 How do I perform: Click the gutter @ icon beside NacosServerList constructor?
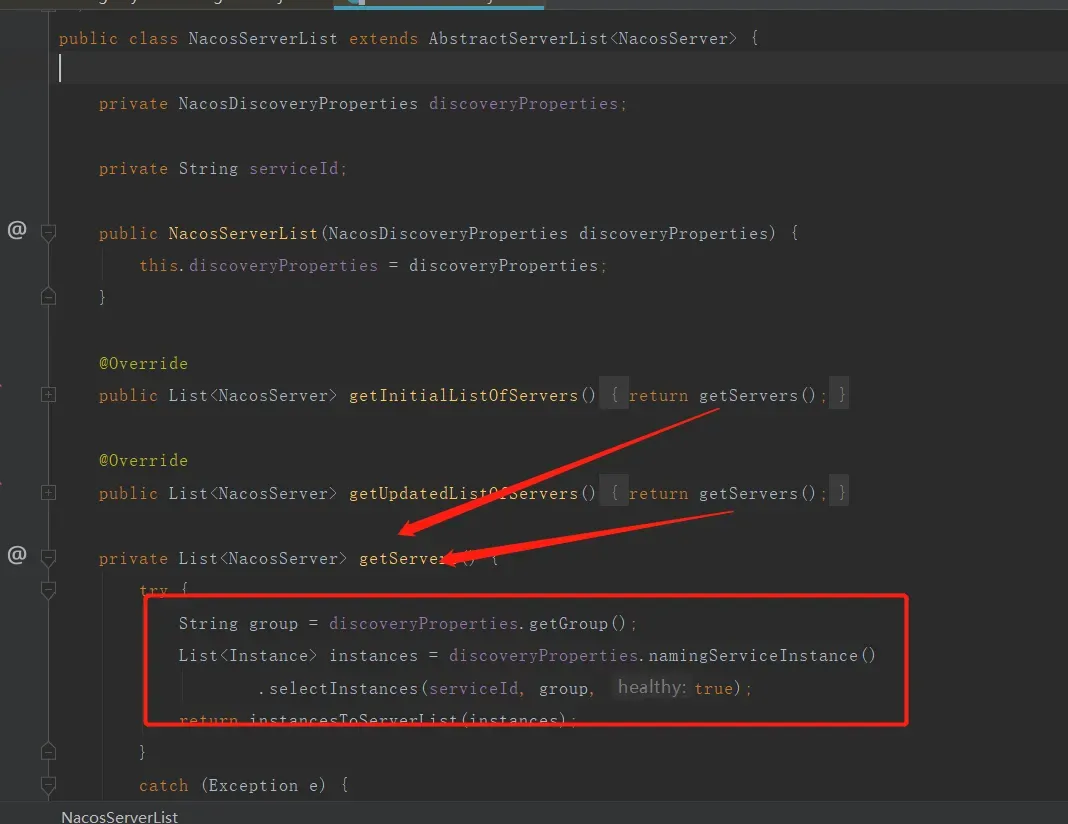17,230
